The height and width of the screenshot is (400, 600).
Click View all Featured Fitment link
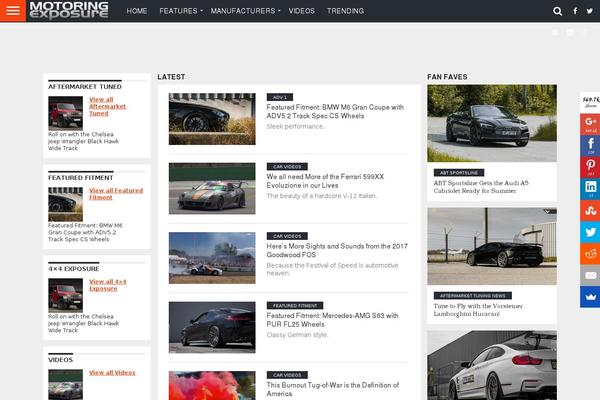(x=116, y=194)
